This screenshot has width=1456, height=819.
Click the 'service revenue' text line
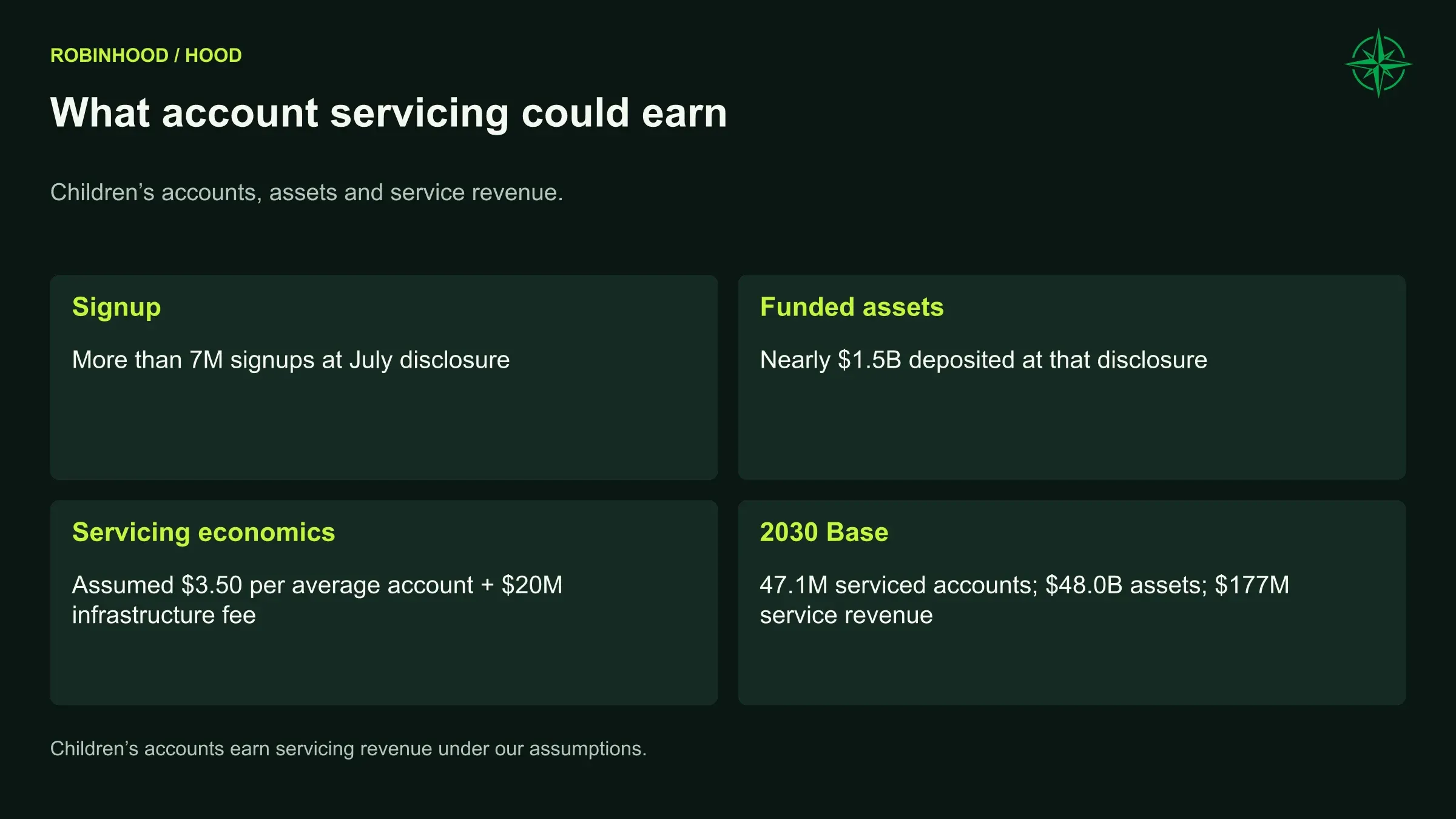pyautogui.click(x=846, y=615)
